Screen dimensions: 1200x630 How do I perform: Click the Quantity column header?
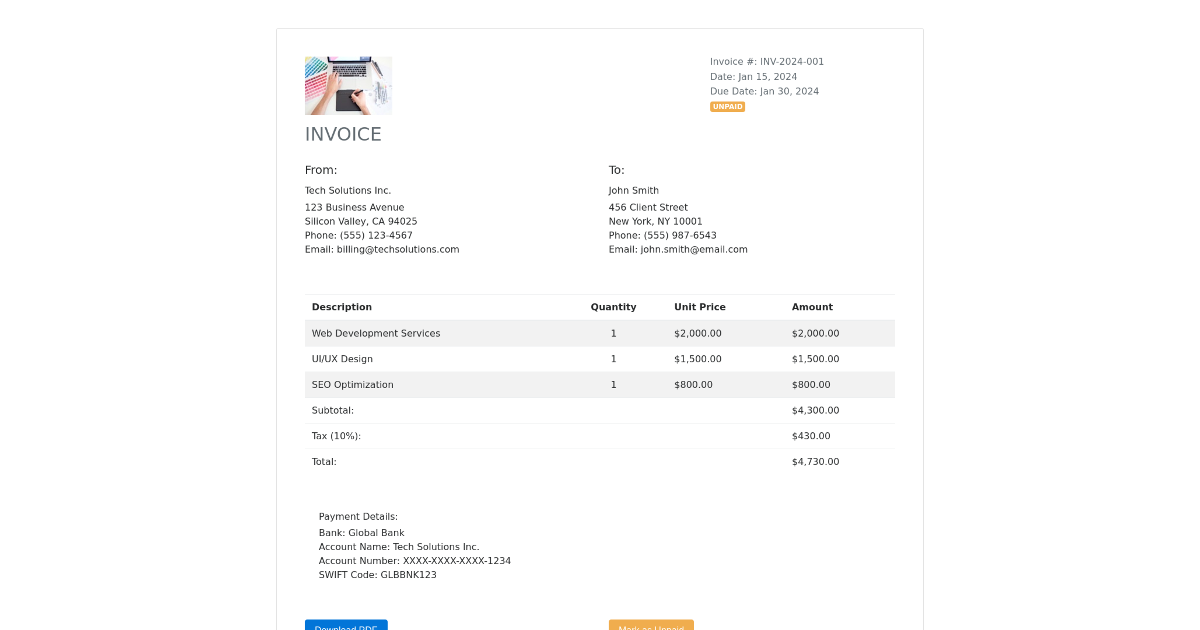(613, 307)
